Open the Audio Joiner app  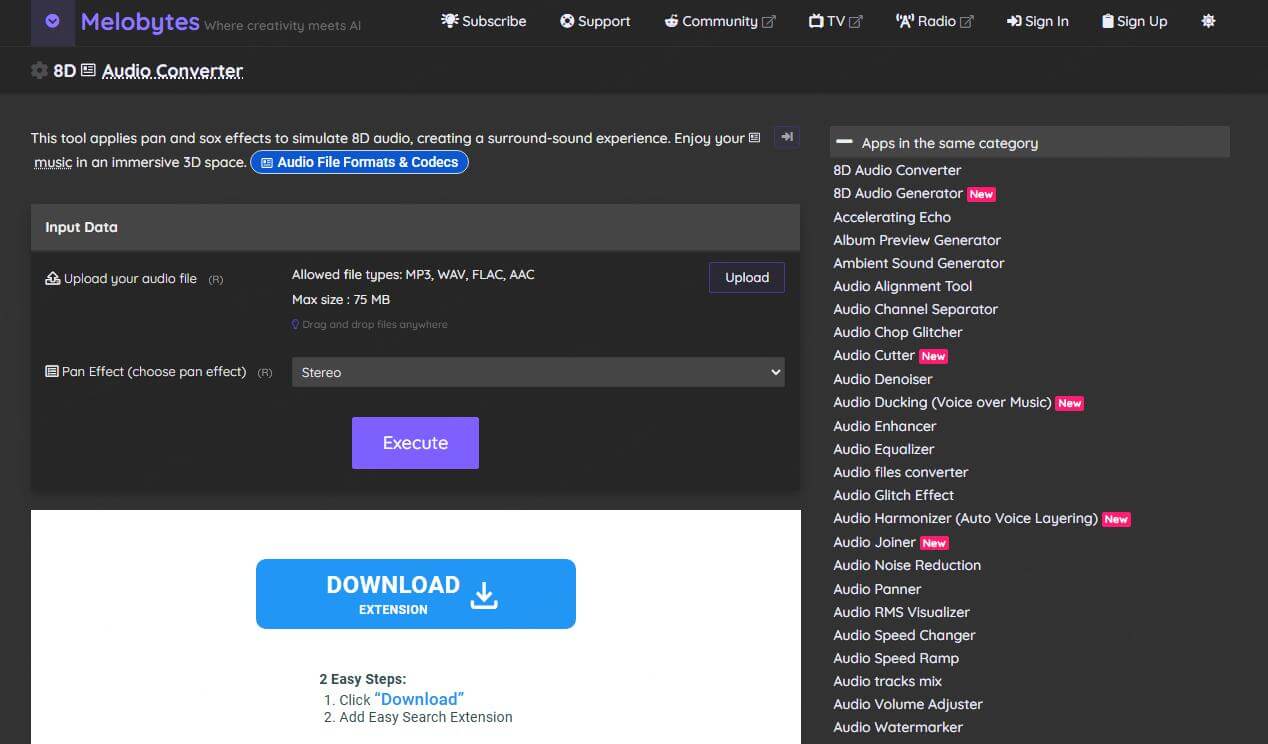click(x=874, y=542)
